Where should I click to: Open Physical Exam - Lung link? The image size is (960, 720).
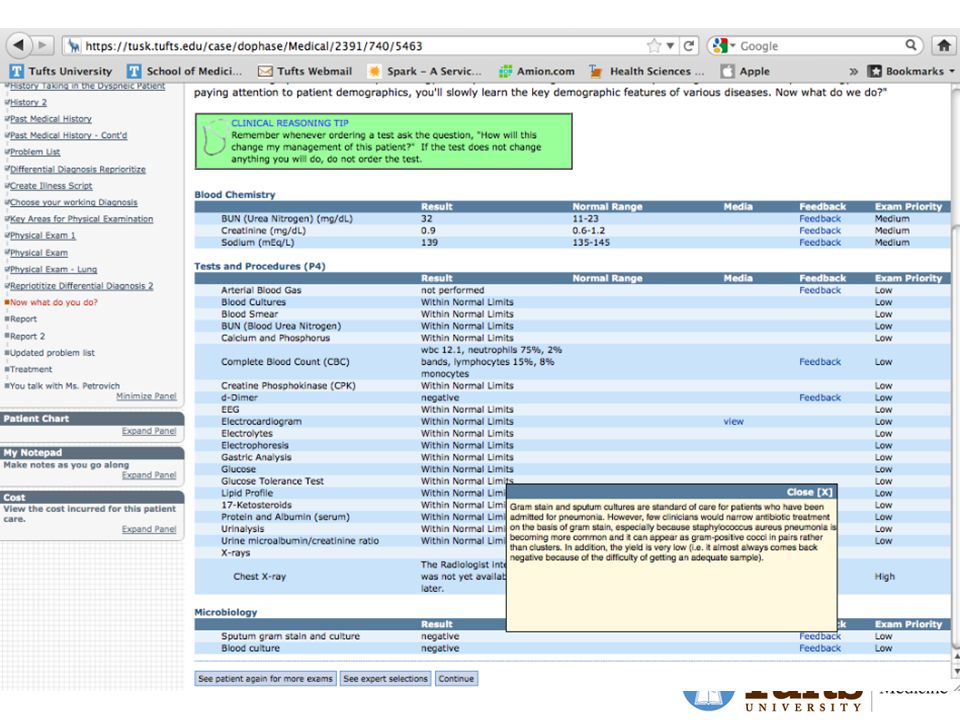tap(53, 269)
